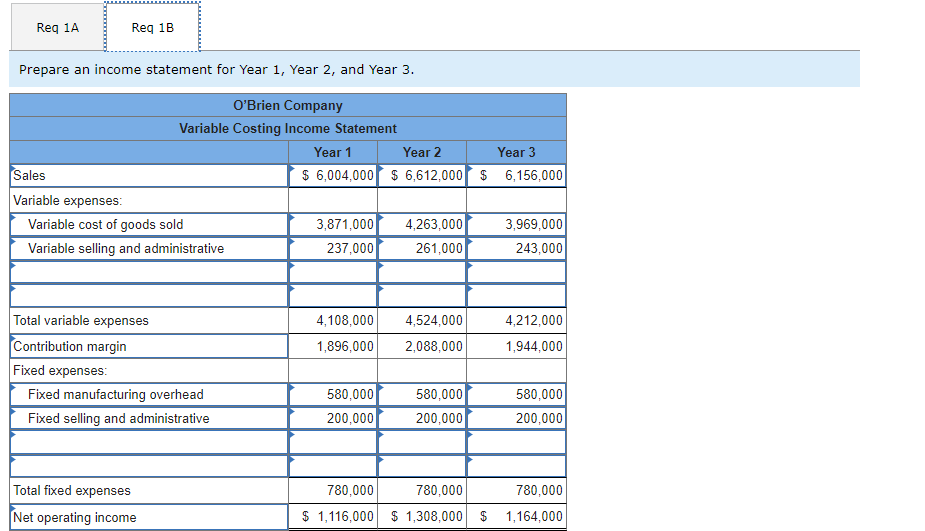Image resolution: width=925 pixels, height=531 pixels.
Task: Click the Prepare an income statement instruction text
Action: 217,70
